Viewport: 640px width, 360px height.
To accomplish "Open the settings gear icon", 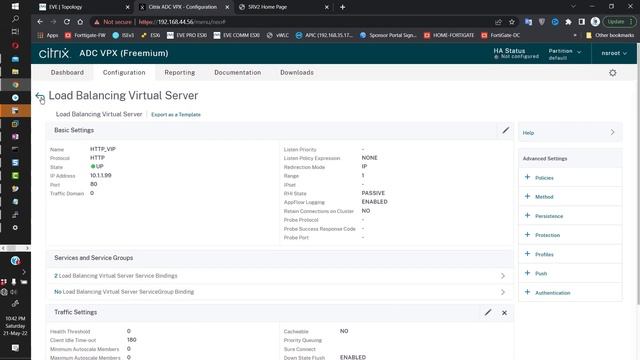I will [x=613, y=73].
